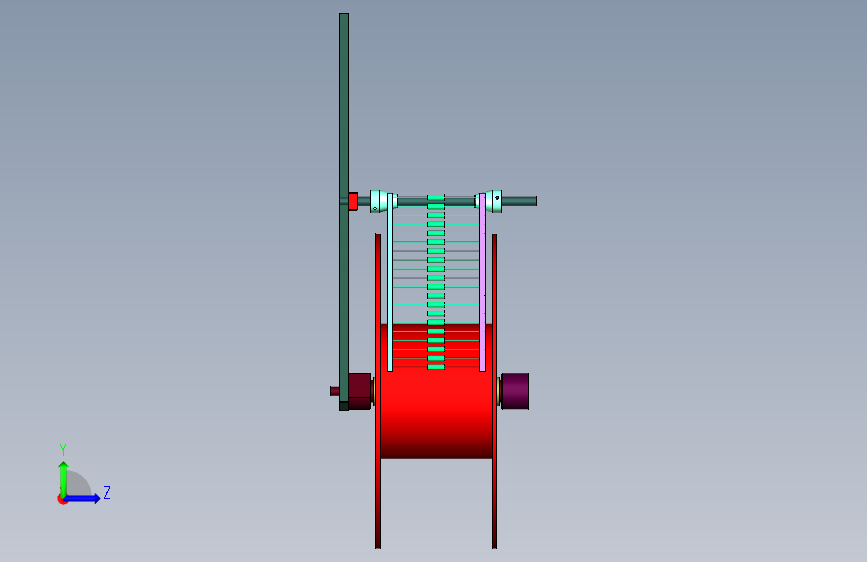Select the purple cylinder right of the spool
Screen dimensions: 867x562
click(x=515, y=391)
